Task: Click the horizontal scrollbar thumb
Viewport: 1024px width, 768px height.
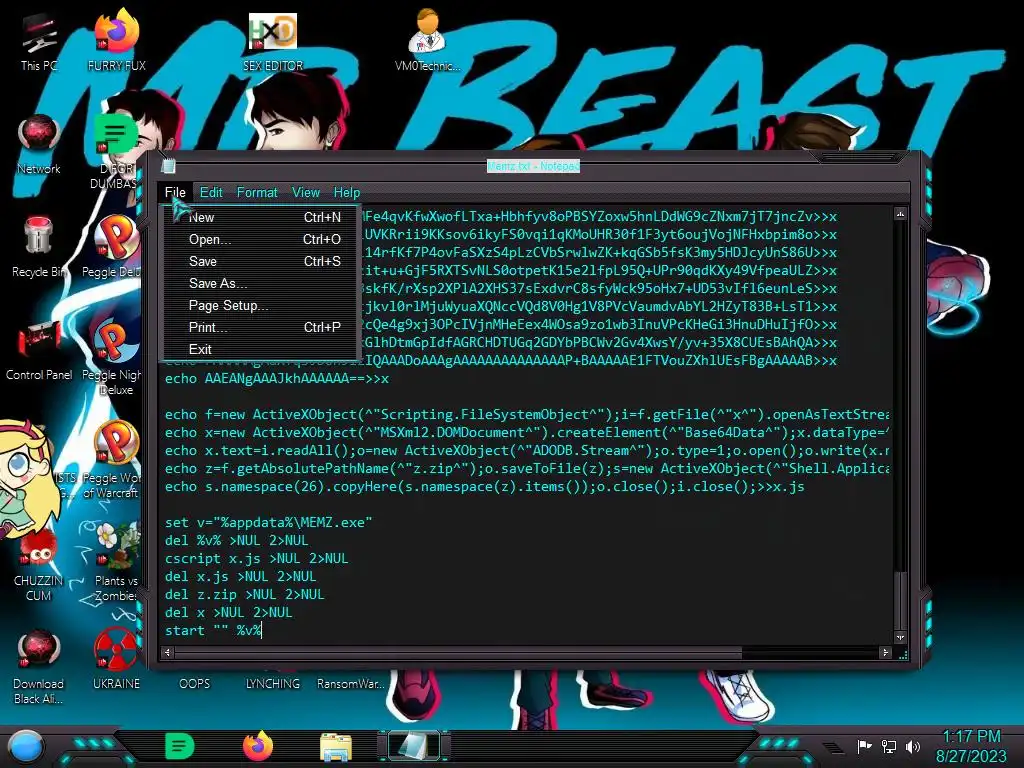Action: pyautogui.click(x=458, y=652)
